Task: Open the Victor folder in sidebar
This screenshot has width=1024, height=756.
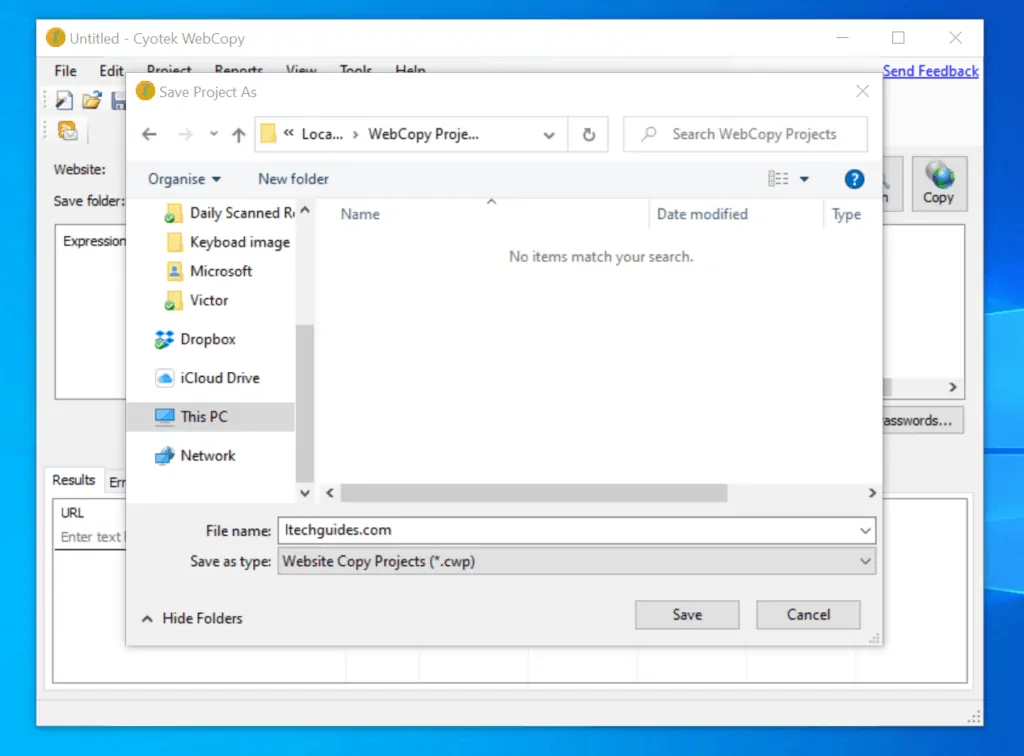Action: (197, 300)
